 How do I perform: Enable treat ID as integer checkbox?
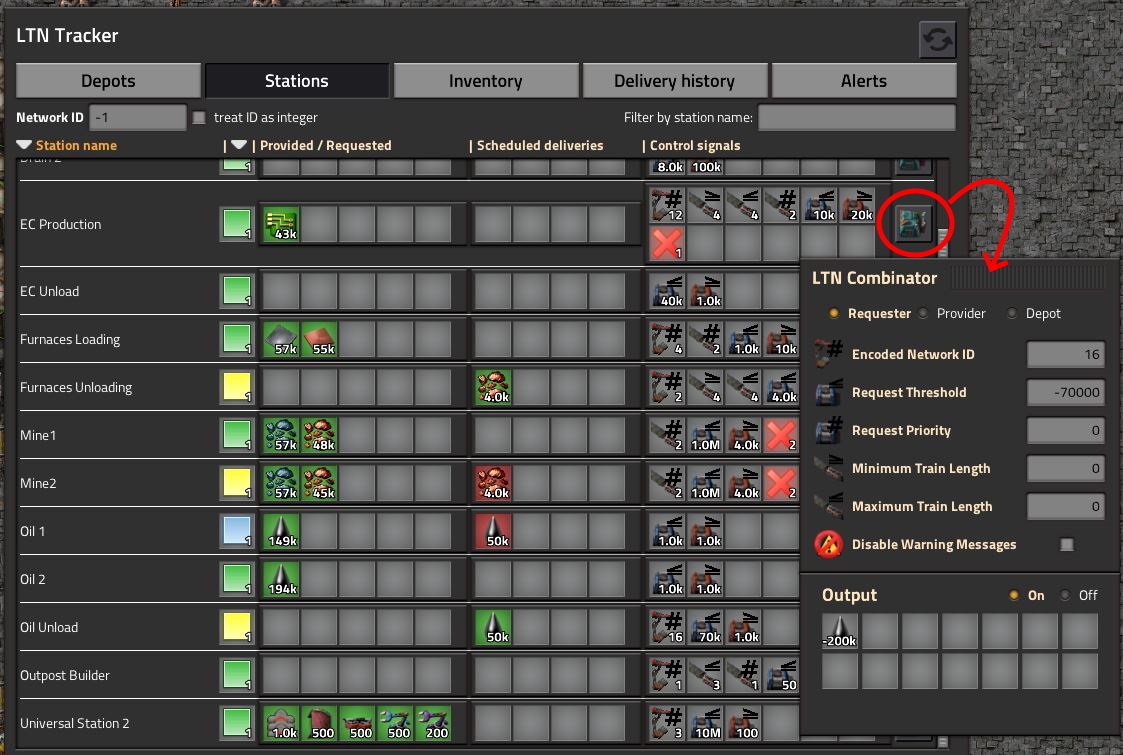pyautogui.click(x=199, y=117)
